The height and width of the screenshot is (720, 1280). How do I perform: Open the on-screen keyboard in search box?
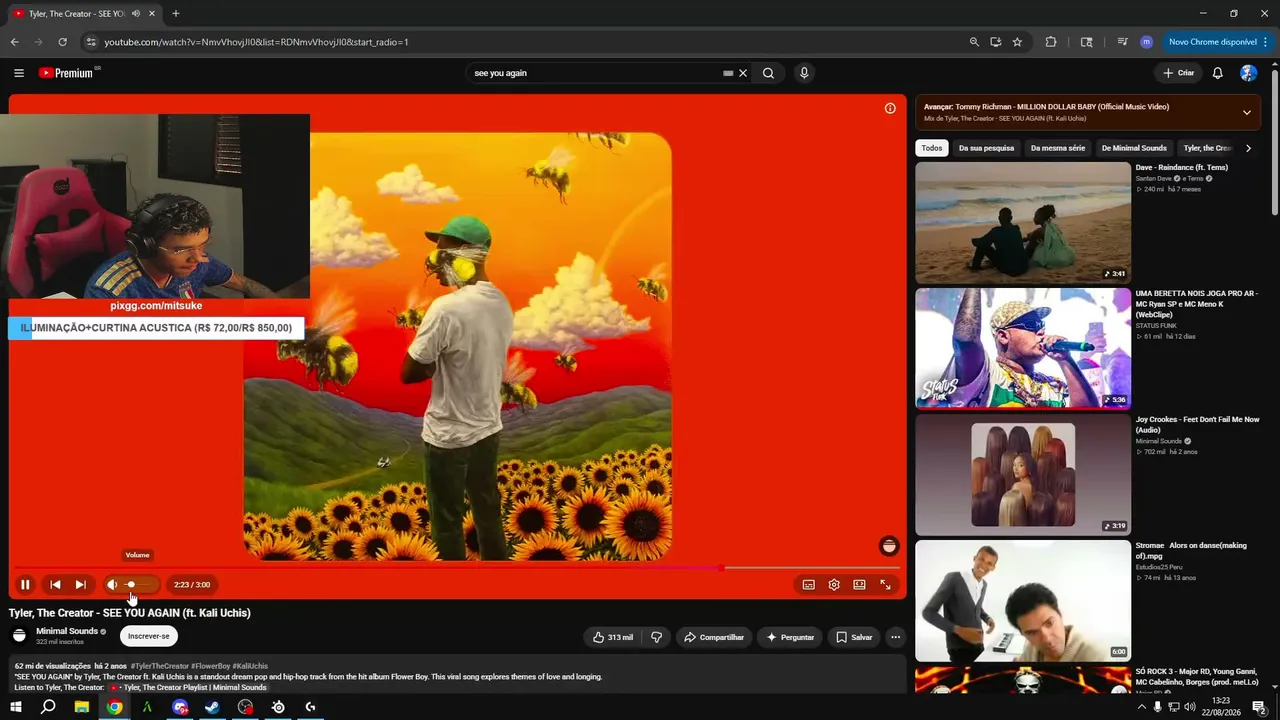coord(728,73)
